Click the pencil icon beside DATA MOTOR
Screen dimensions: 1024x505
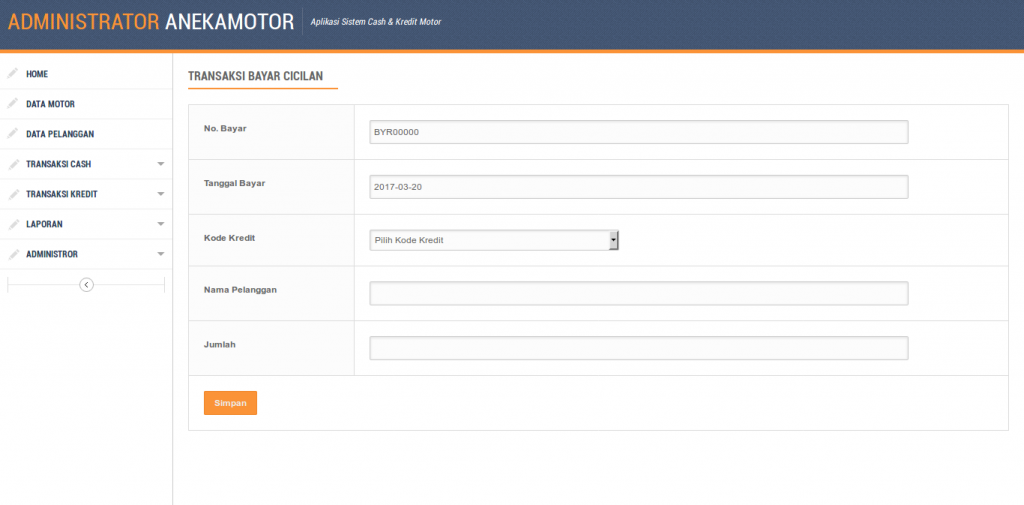[12, 104]
